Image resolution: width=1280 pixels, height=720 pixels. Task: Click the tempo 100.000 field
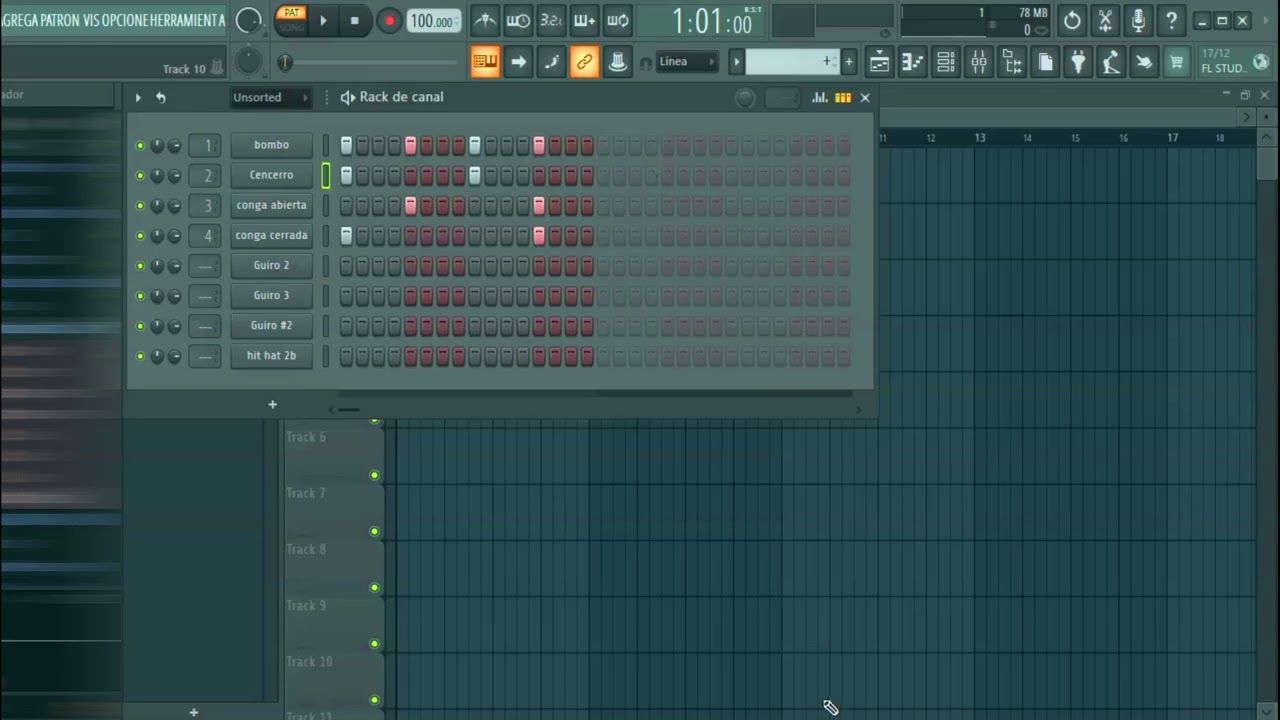(x=434, y=21)
